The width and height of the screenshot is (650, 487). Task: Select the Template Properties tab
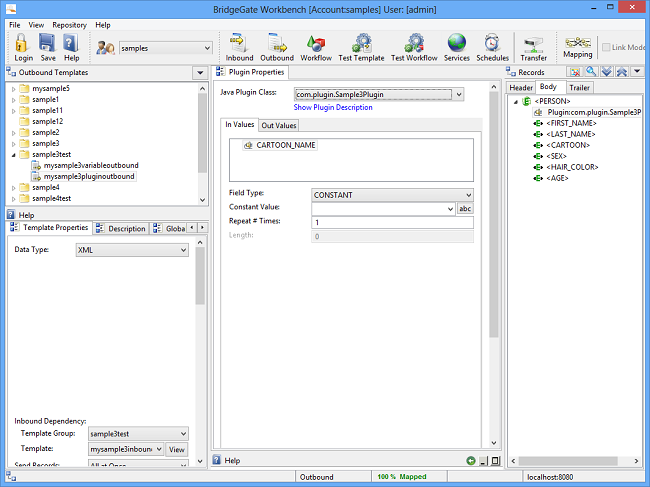(x=49, y=227)
